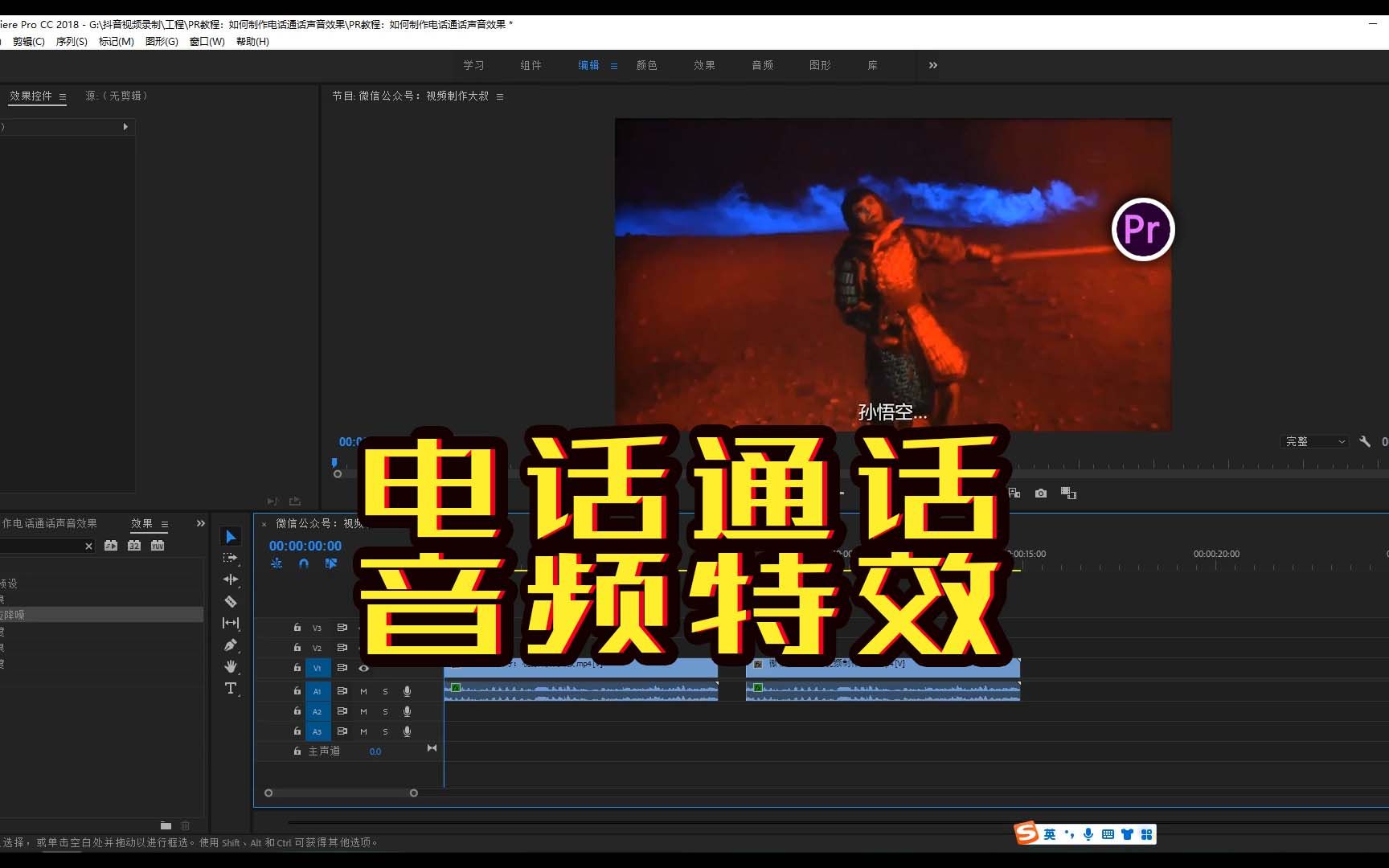
Task: Open program monitor wrench settings
Action: (1365, 441)
